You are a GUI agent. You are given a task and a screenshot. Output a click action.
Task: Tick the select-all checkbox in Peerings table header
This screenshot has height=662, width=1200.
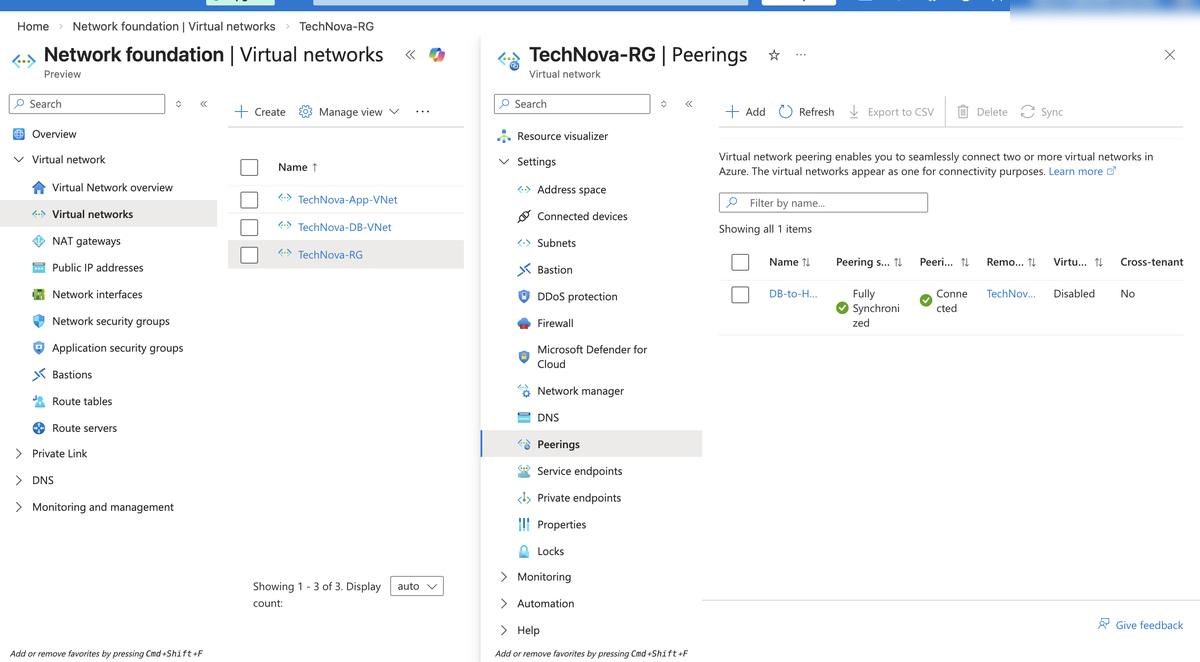[740, 262]
